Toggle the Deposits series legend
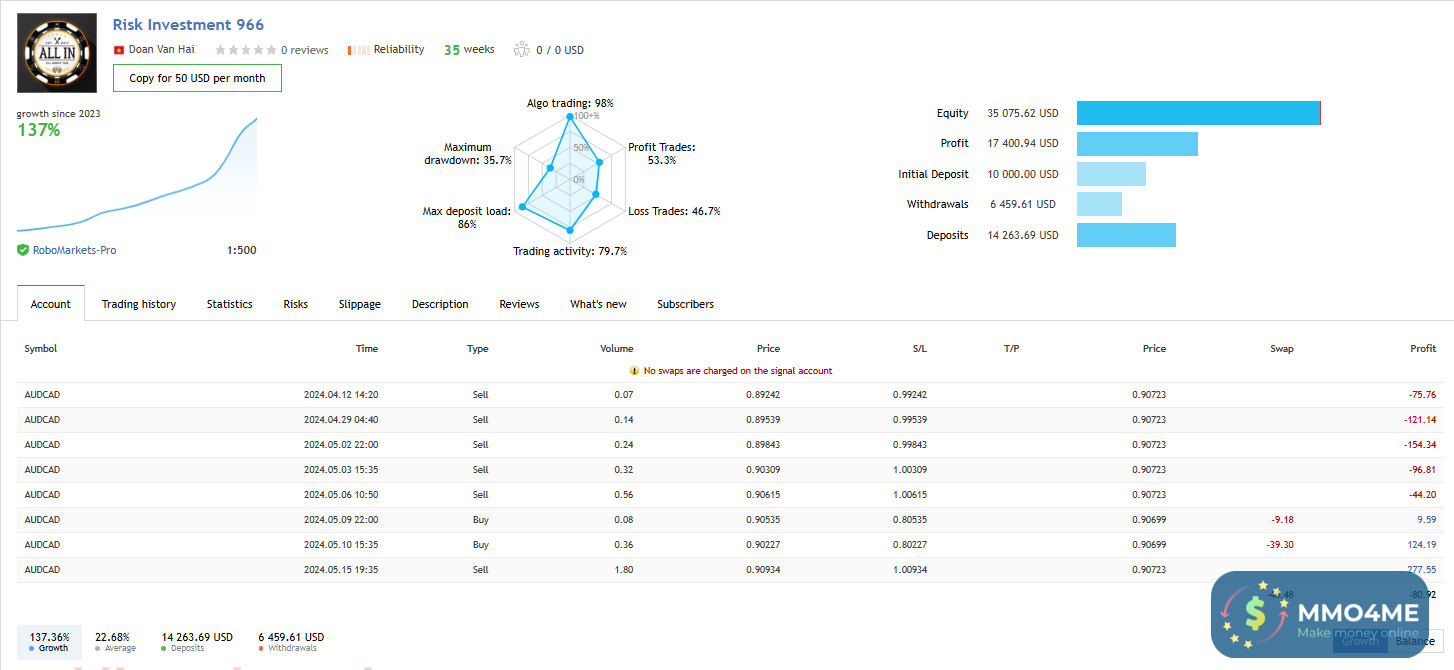1454x670 pixels. (197, 641)
